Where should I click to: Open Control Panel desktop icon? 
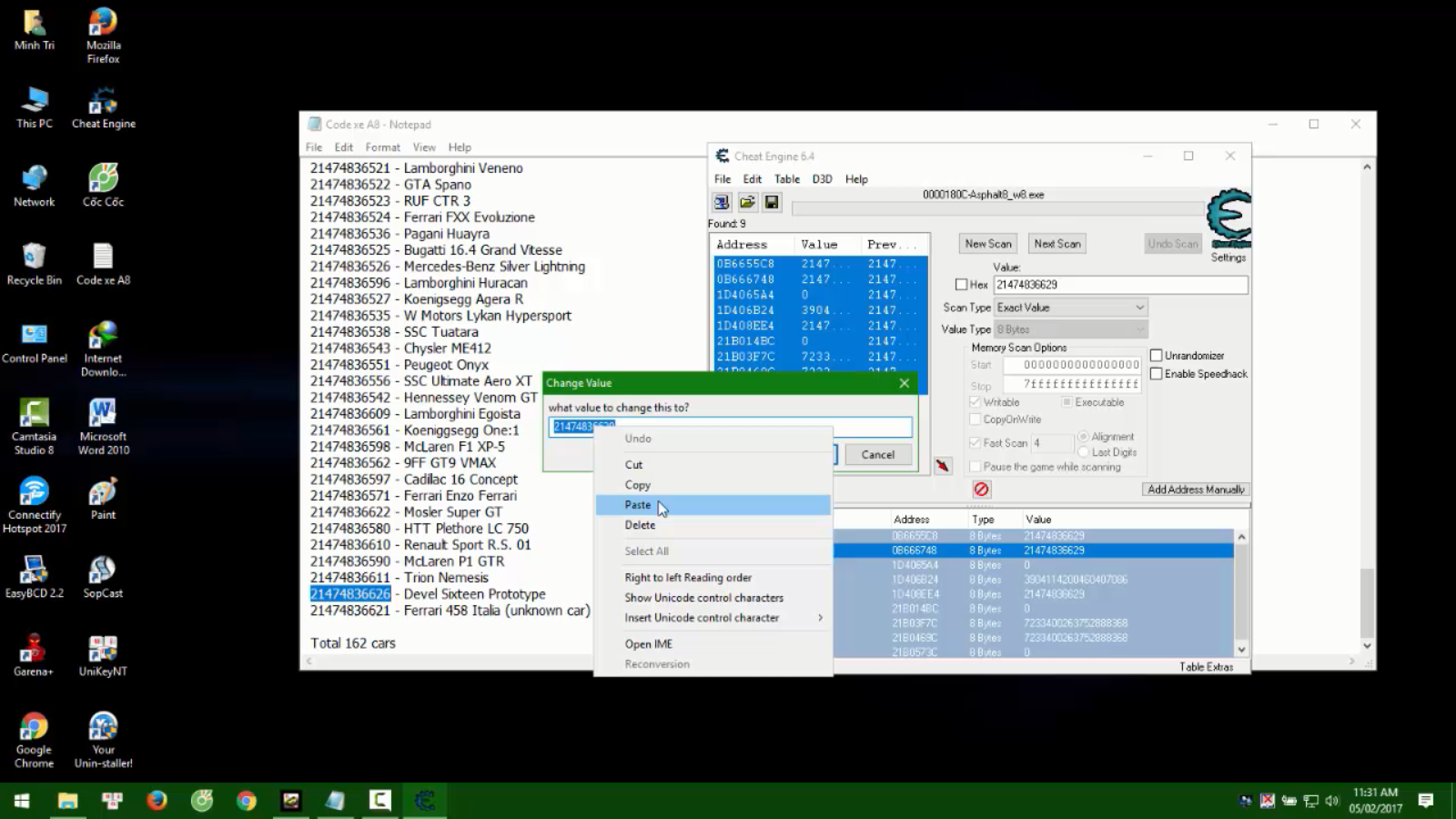34,342
